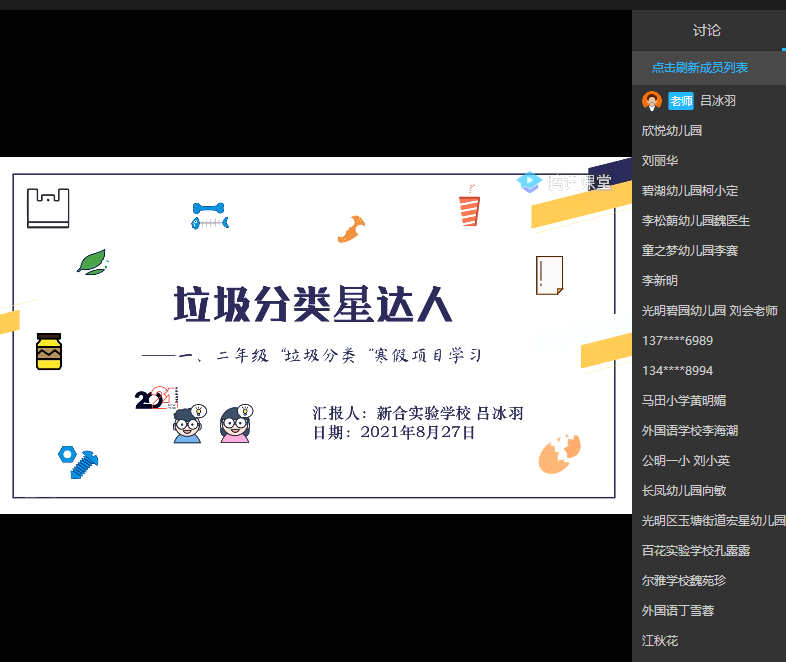This screenshot has width=786, height=662.
Task: Select member 137****6989
Action: click(x=677, y=341)
